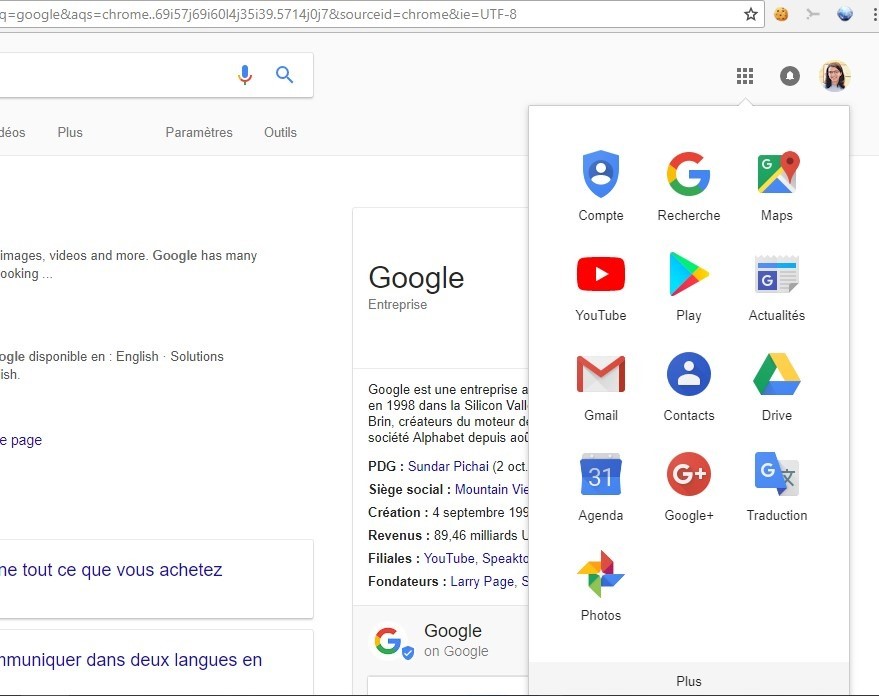The height and width of the screenshot is (696, 879).
Task: Launch Google Maps app icon
Action: pos(776,174)
